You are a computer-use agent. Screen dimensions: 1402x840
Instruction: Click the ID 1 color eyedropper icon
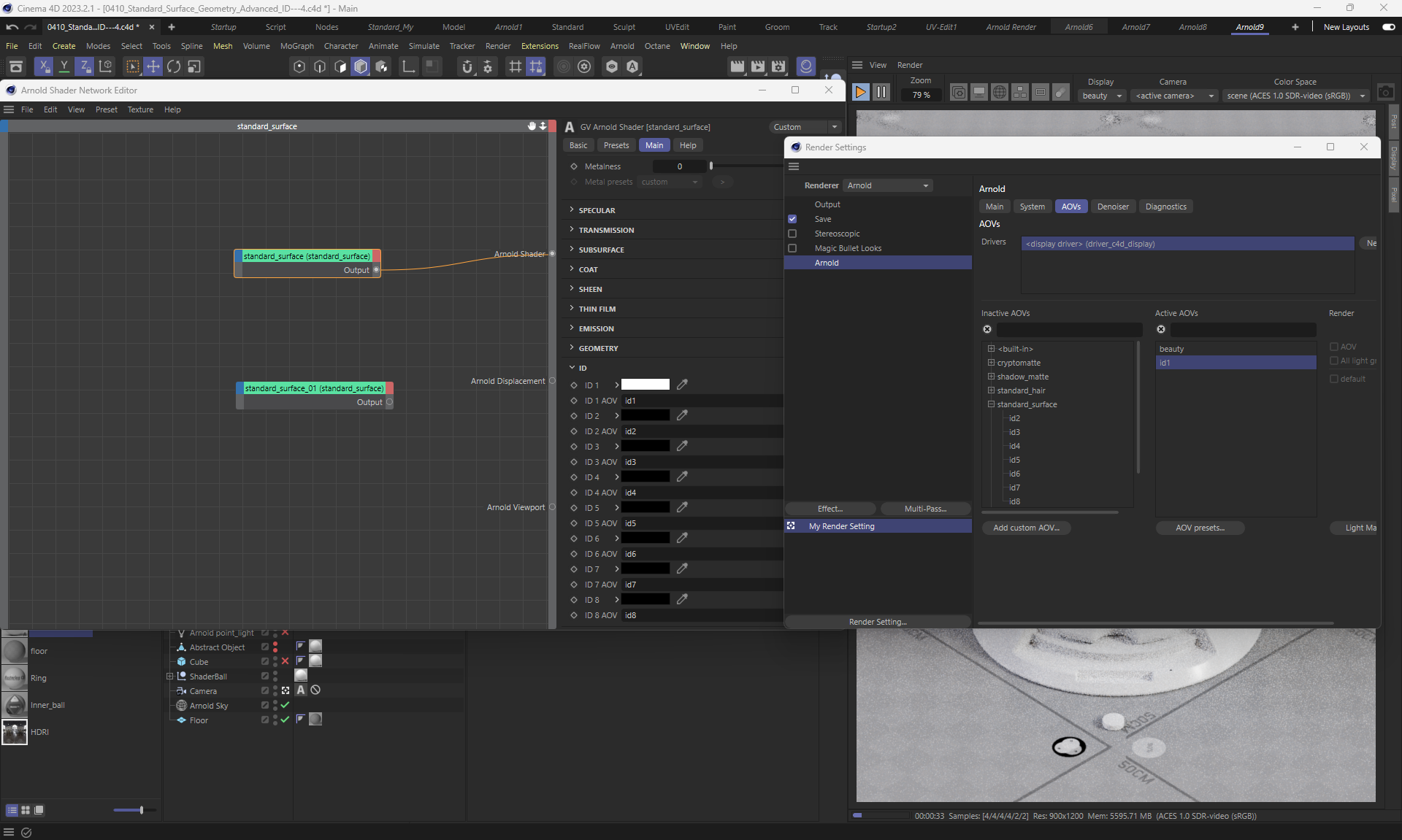[682, 385]
